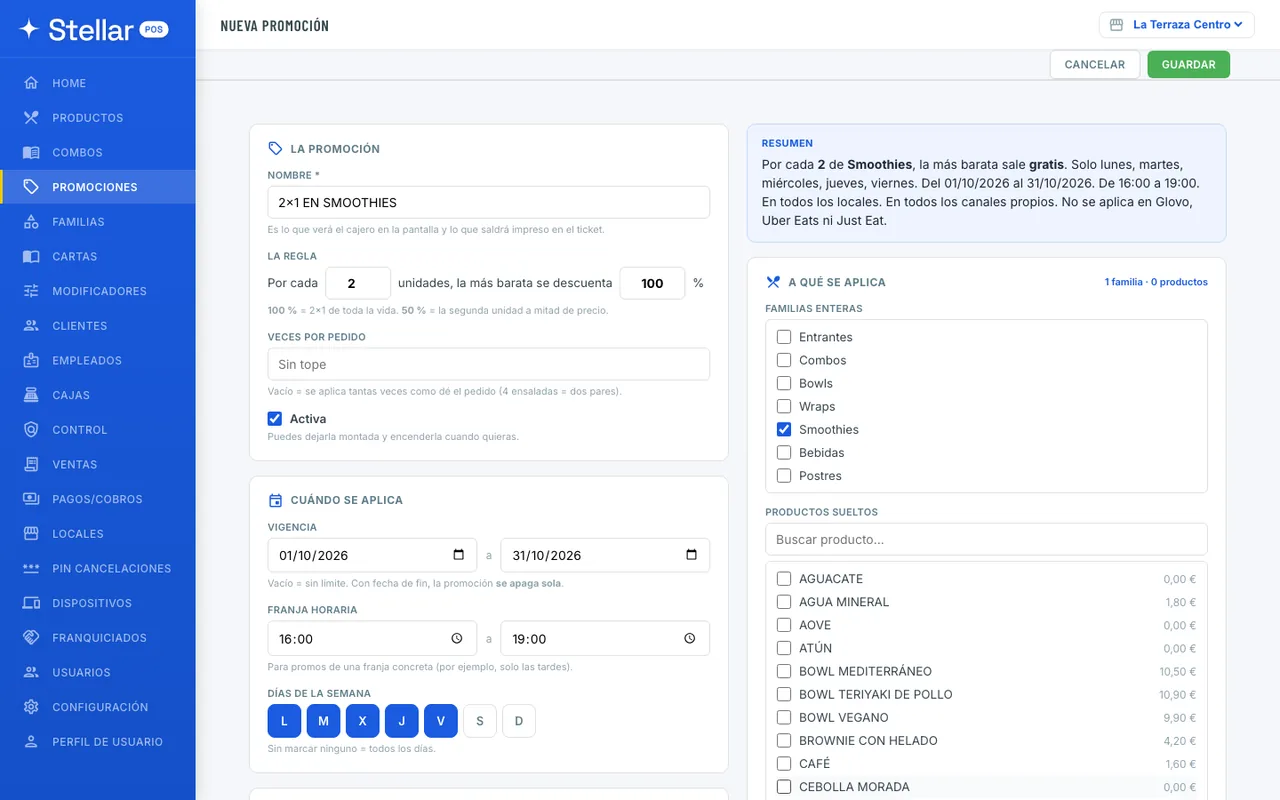The height and width of the screenshot is (800, 1280).
Task: Click the Combos sidebar icon
Action: tap(31, 152)
